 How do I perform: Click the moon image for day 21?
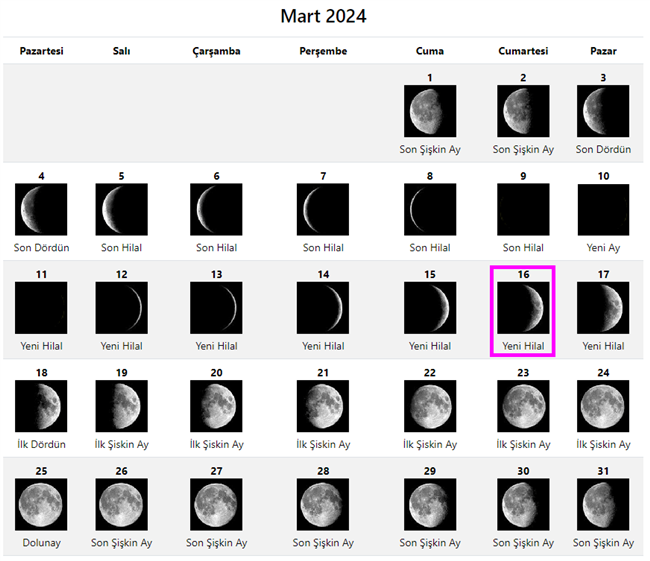point(323,406)
